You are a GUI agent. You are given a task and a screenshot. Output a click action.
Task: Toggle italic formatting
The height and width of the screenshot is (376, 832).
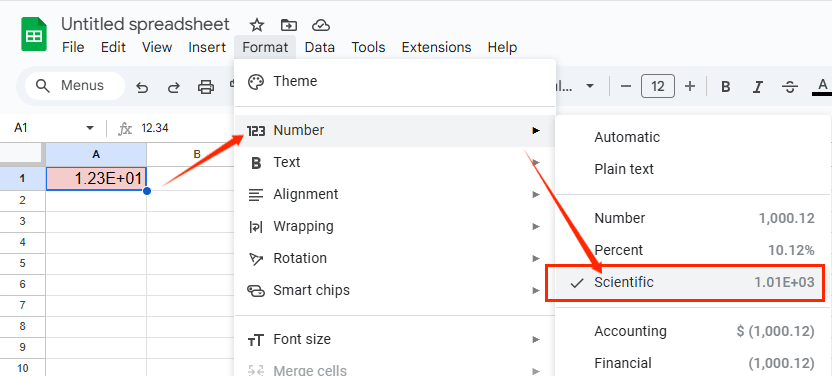pyautogui.click(x=758, y=86)
